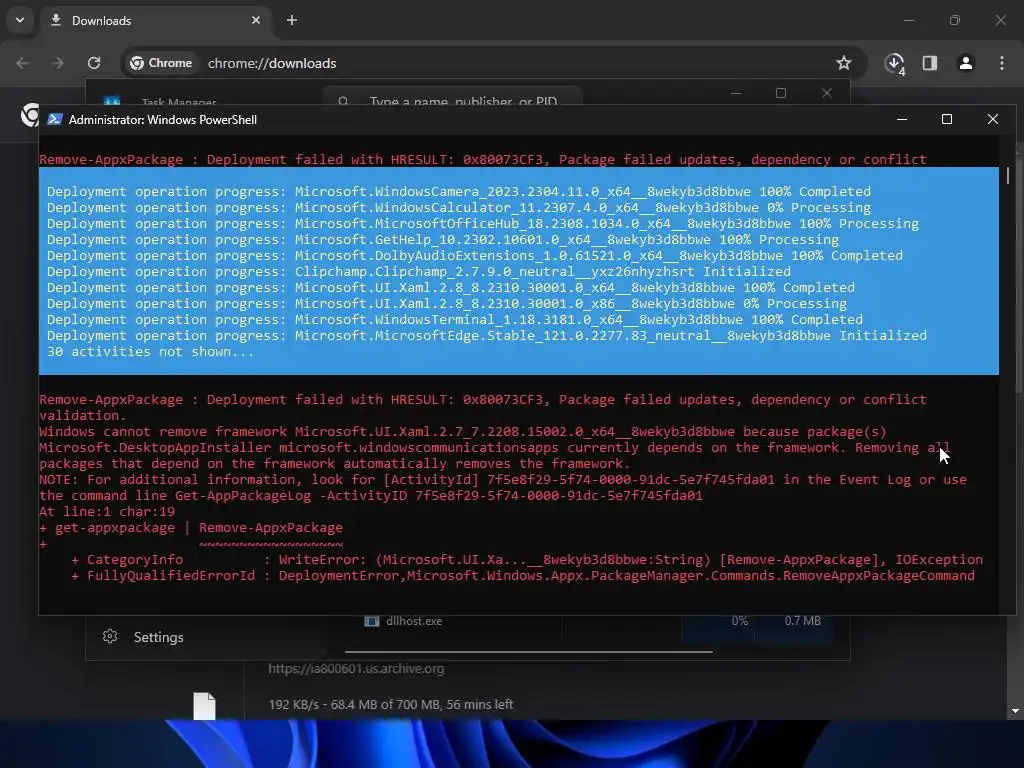Click the Get-AppPackageLog command line text
Image resolution: width=1024 pixels, height=768 pixels.
(x=438, y=496)
